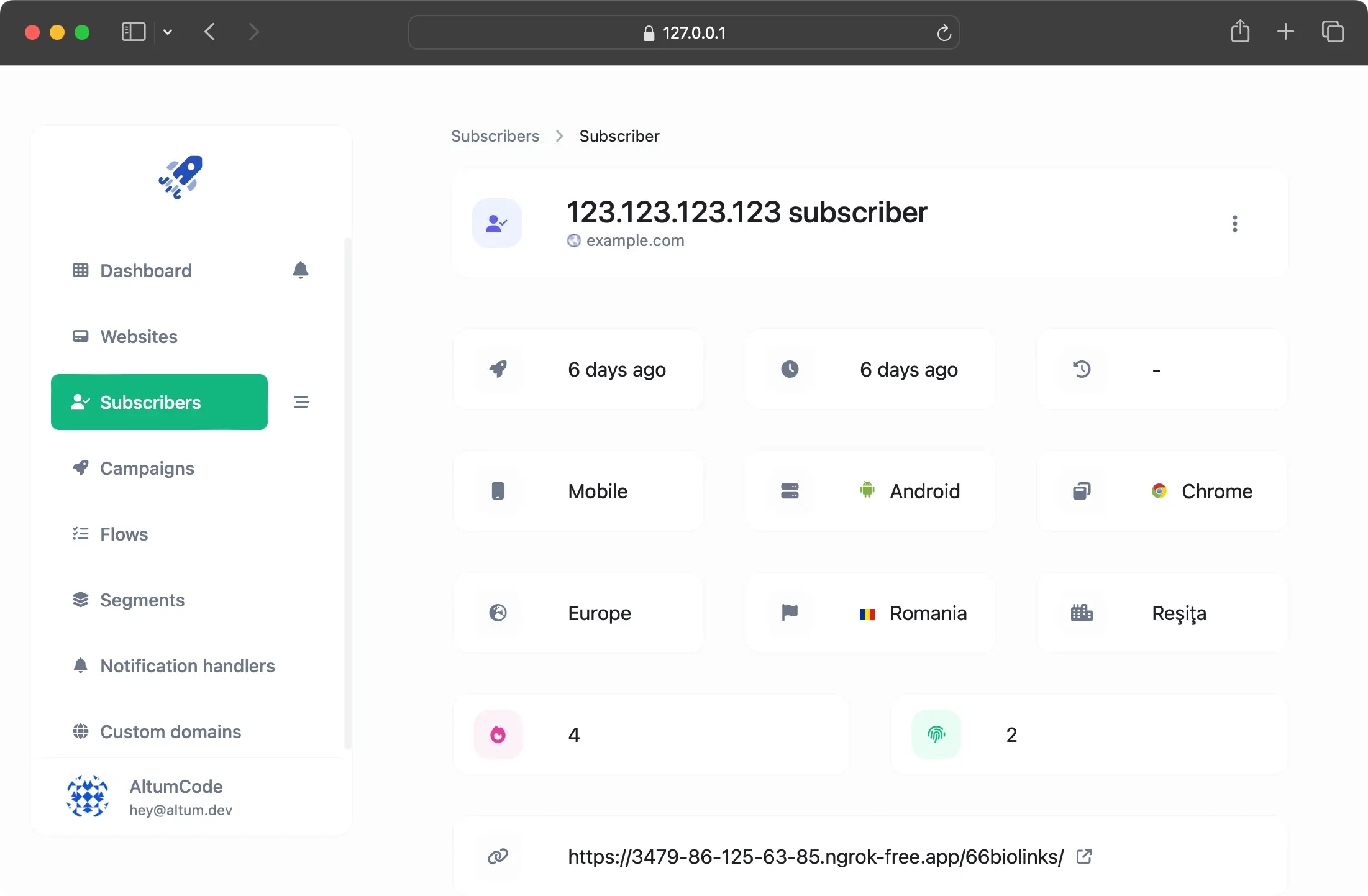Image resolution: width=1368 pixels, height=896 pixels.
Task: Navigate to the Subscribers breadcrumb
Action: pyautogui.click(x=495, y=135)
